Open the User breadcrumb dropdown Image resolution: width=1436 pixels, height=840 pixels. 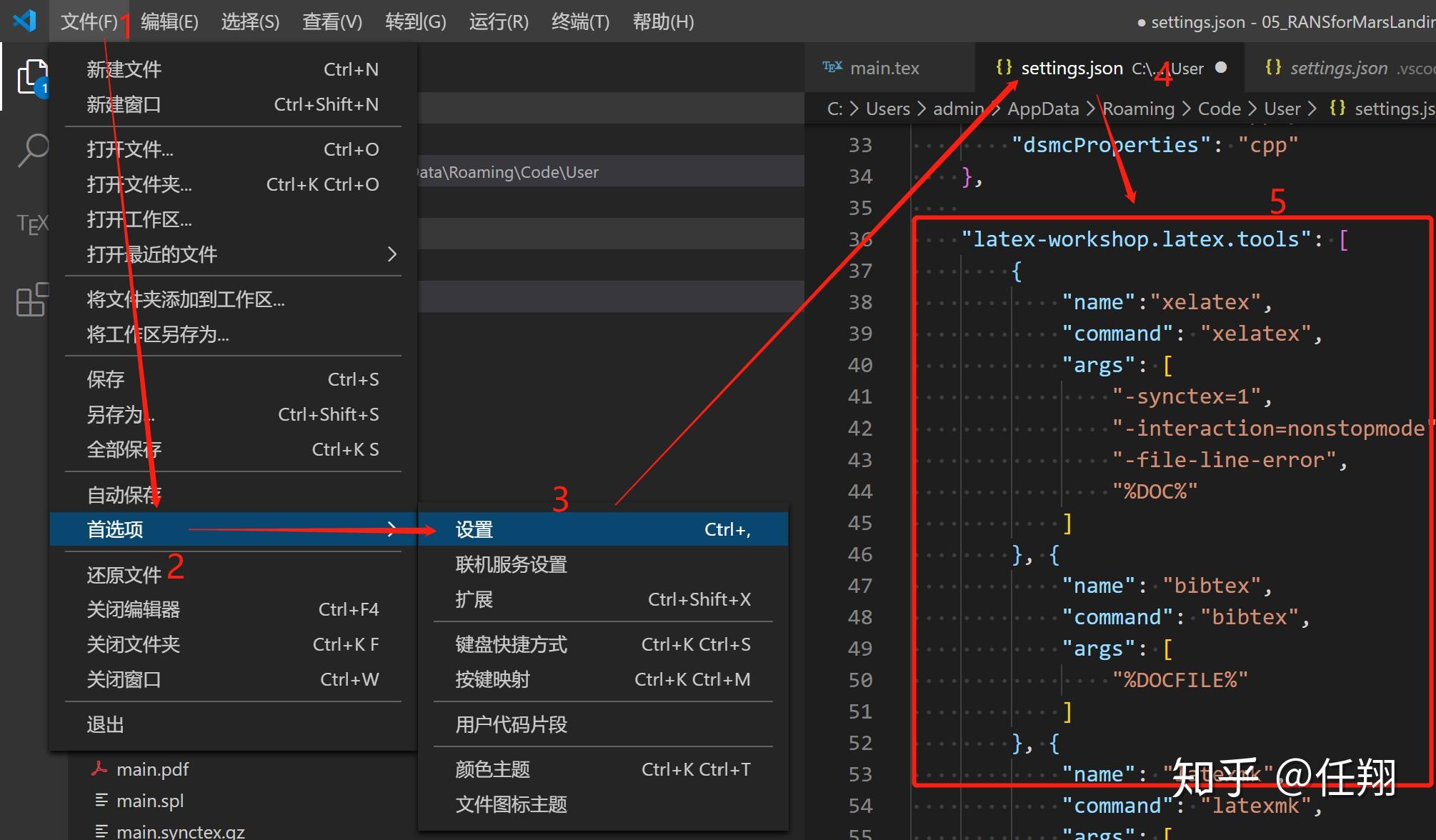(1283, 108)
